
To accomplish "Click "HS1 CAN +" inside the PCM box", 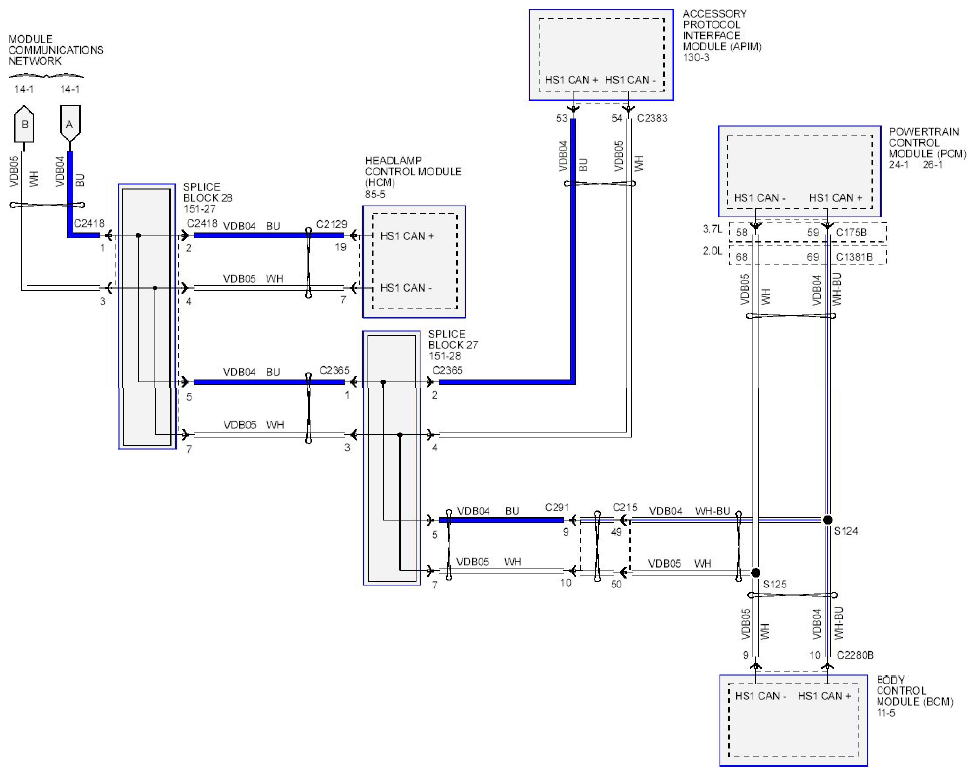I will (x=836, y=198).
